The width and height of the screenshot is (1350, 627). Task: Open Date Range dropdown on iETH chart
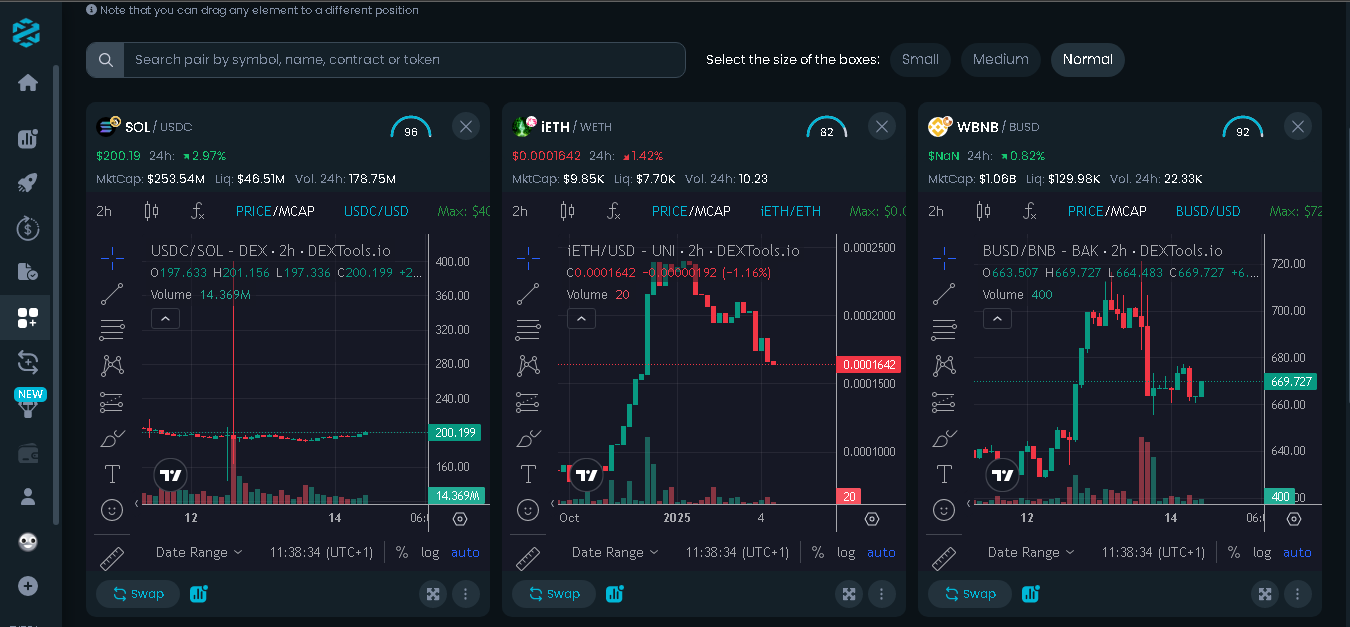point(615,552)
